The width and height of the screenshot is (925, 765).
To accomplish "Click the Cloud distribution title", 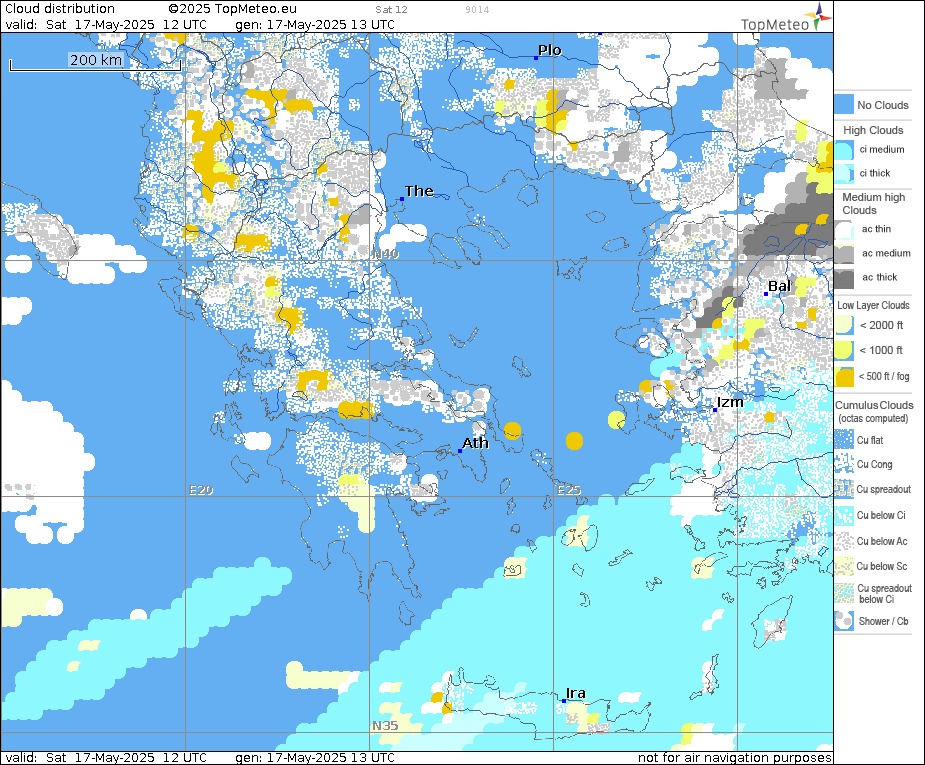I will pos(60,9).
